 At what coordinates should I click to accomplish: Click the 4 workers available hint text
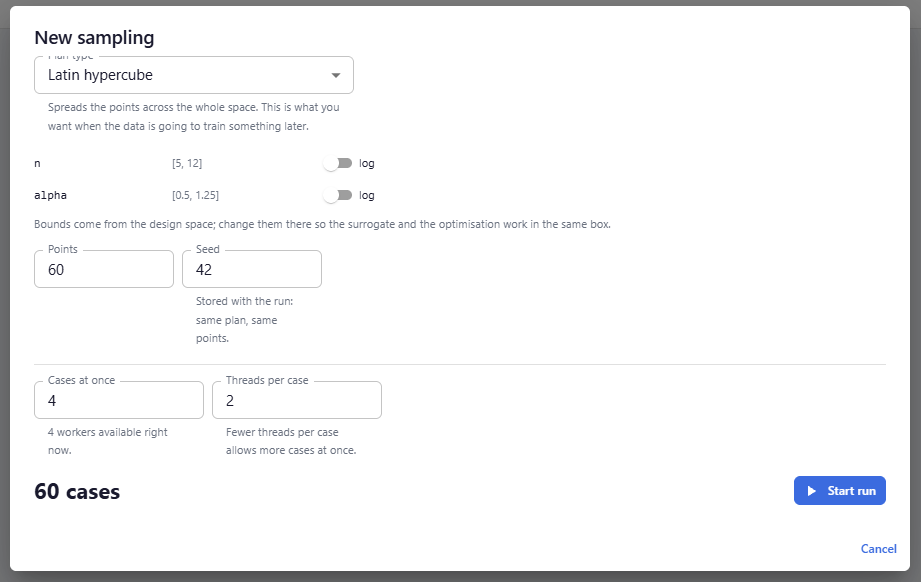coord(107,441)
